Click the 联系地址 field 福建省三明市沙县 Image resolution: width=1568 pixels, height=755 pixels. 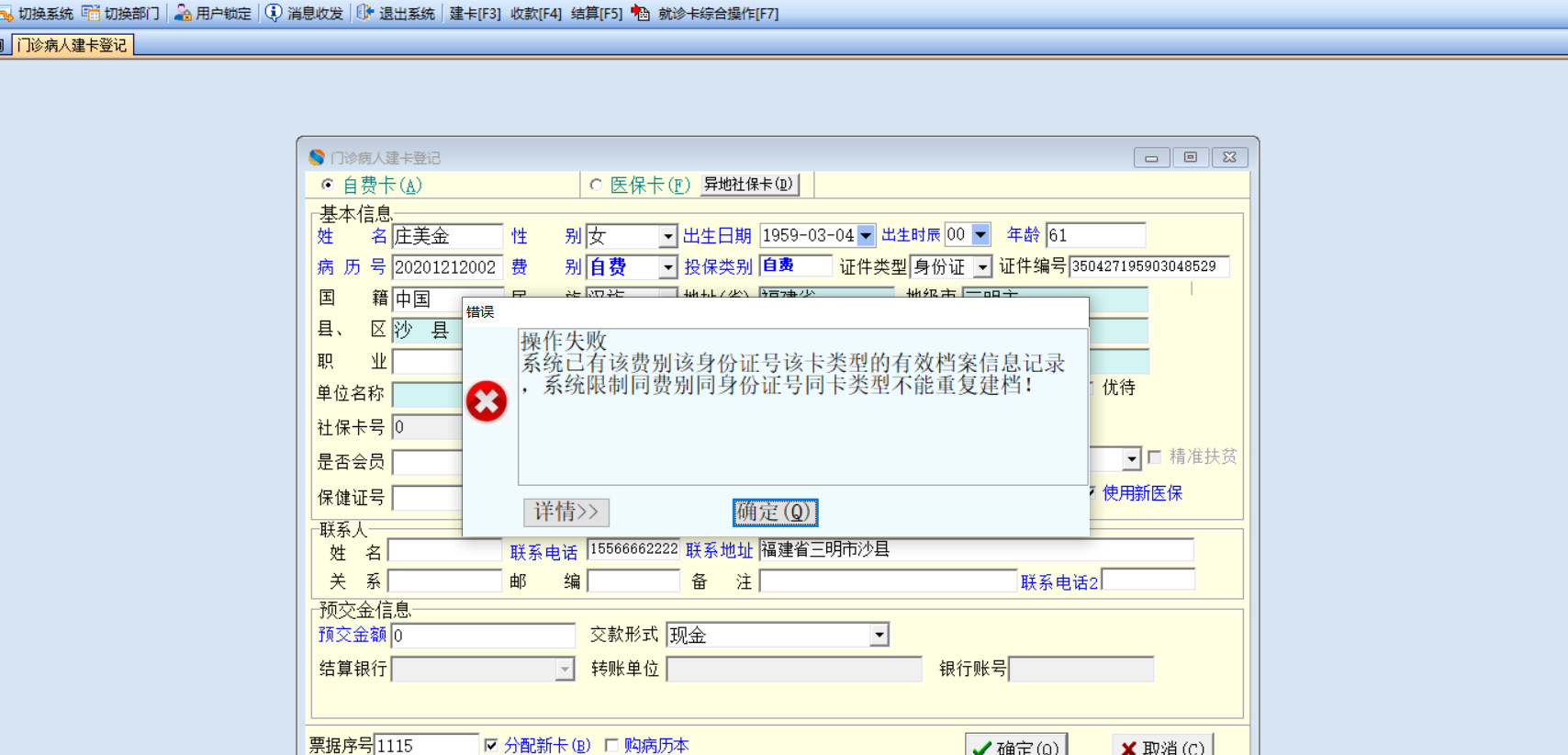click(977, 549)
